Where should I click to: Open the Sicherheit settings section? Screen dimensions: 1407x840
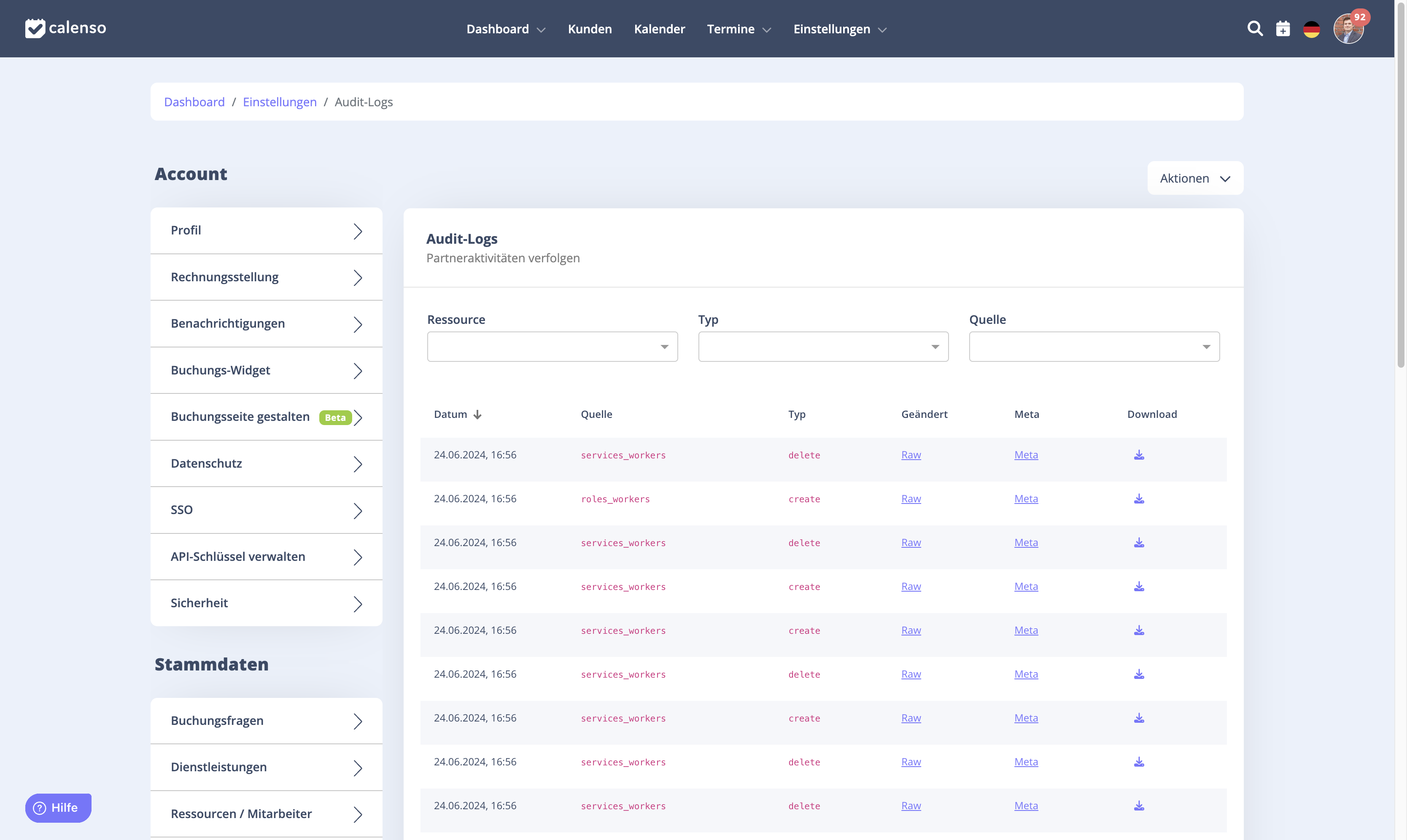tap(267, 603)
